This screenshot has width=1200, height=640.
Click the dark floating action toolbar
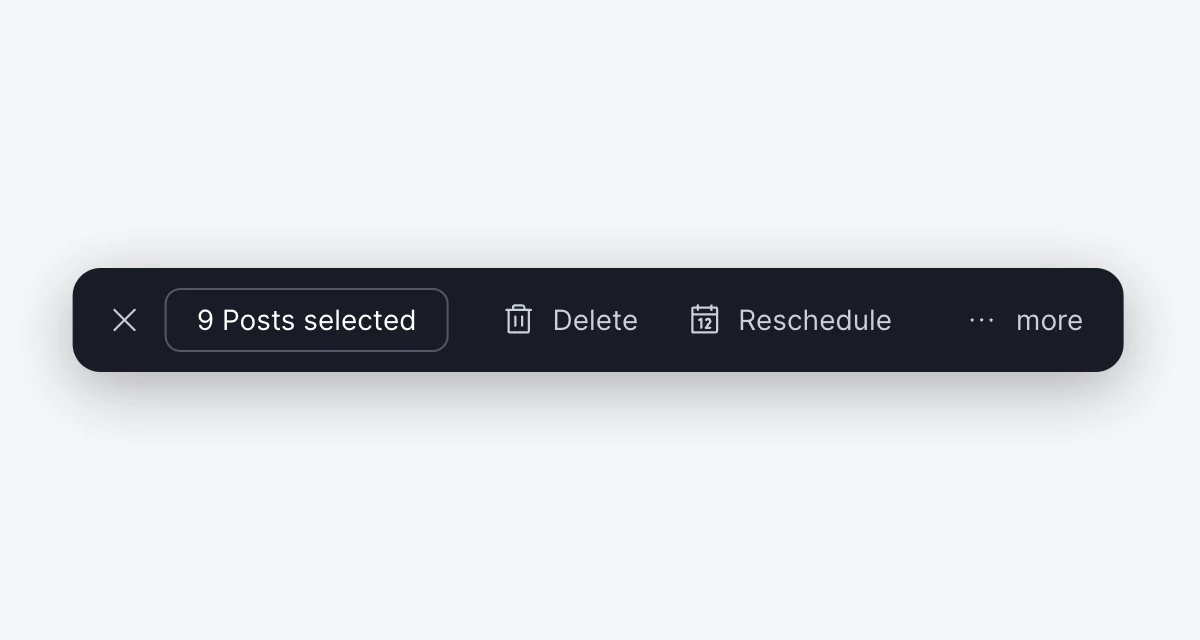(x=600, y=320)
